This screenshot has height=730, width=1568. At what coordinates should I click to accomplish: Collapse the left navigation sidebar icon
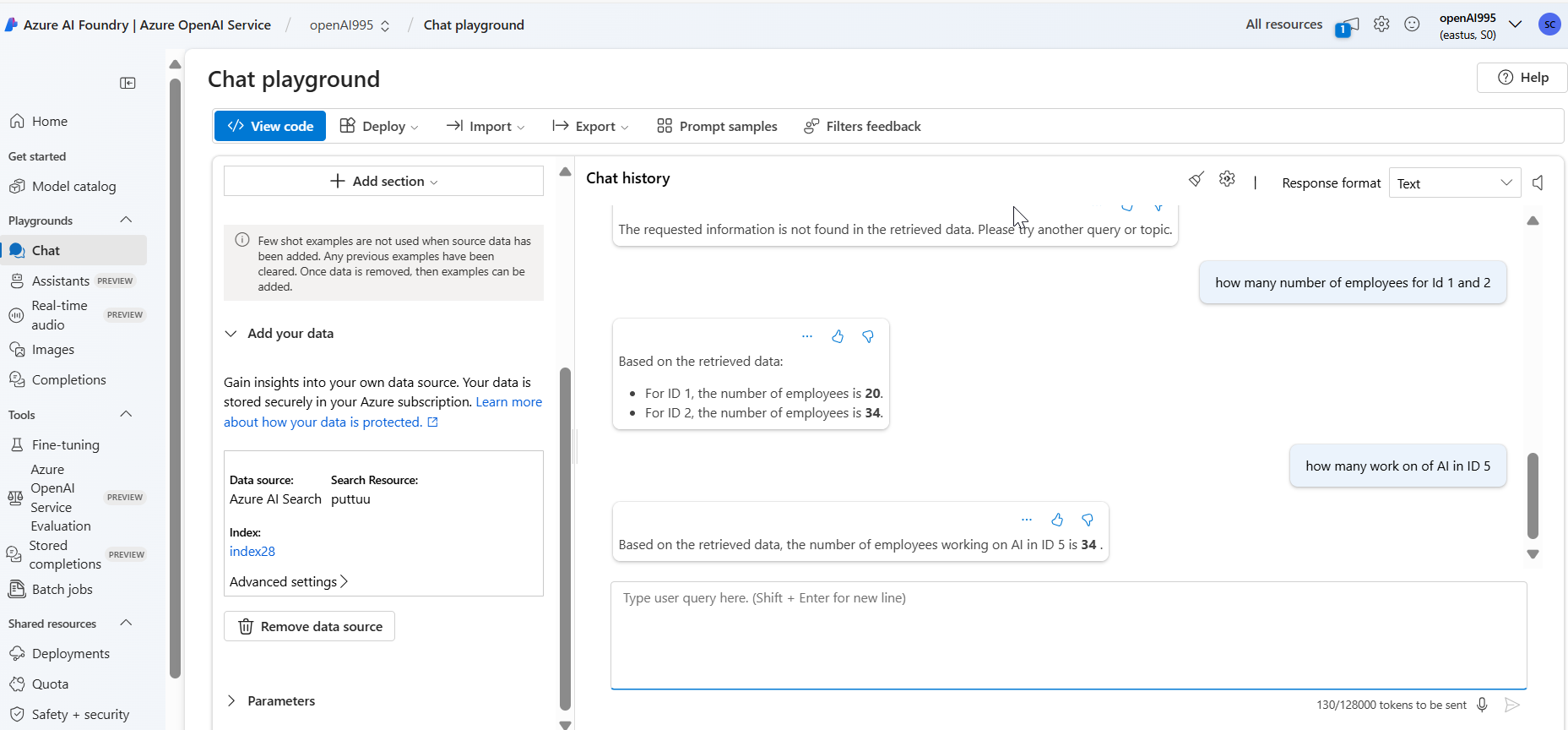(128, 83)
